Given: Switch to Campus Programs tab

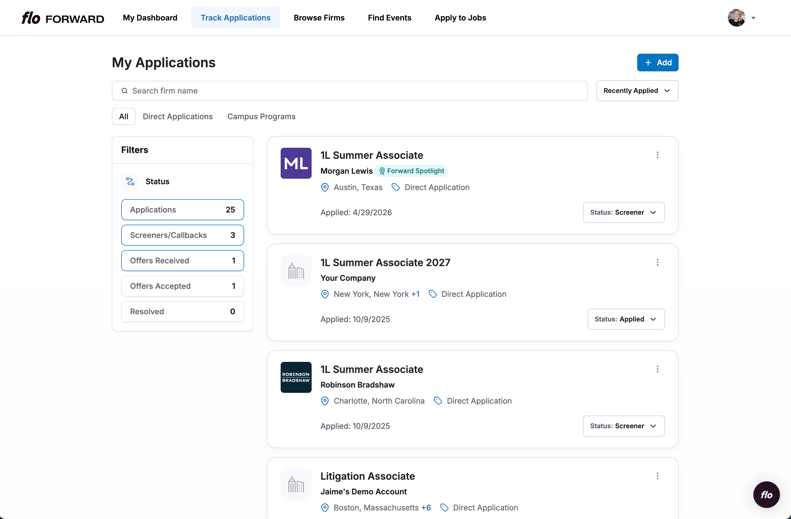Looking at the screenshot, I should 261,117.
